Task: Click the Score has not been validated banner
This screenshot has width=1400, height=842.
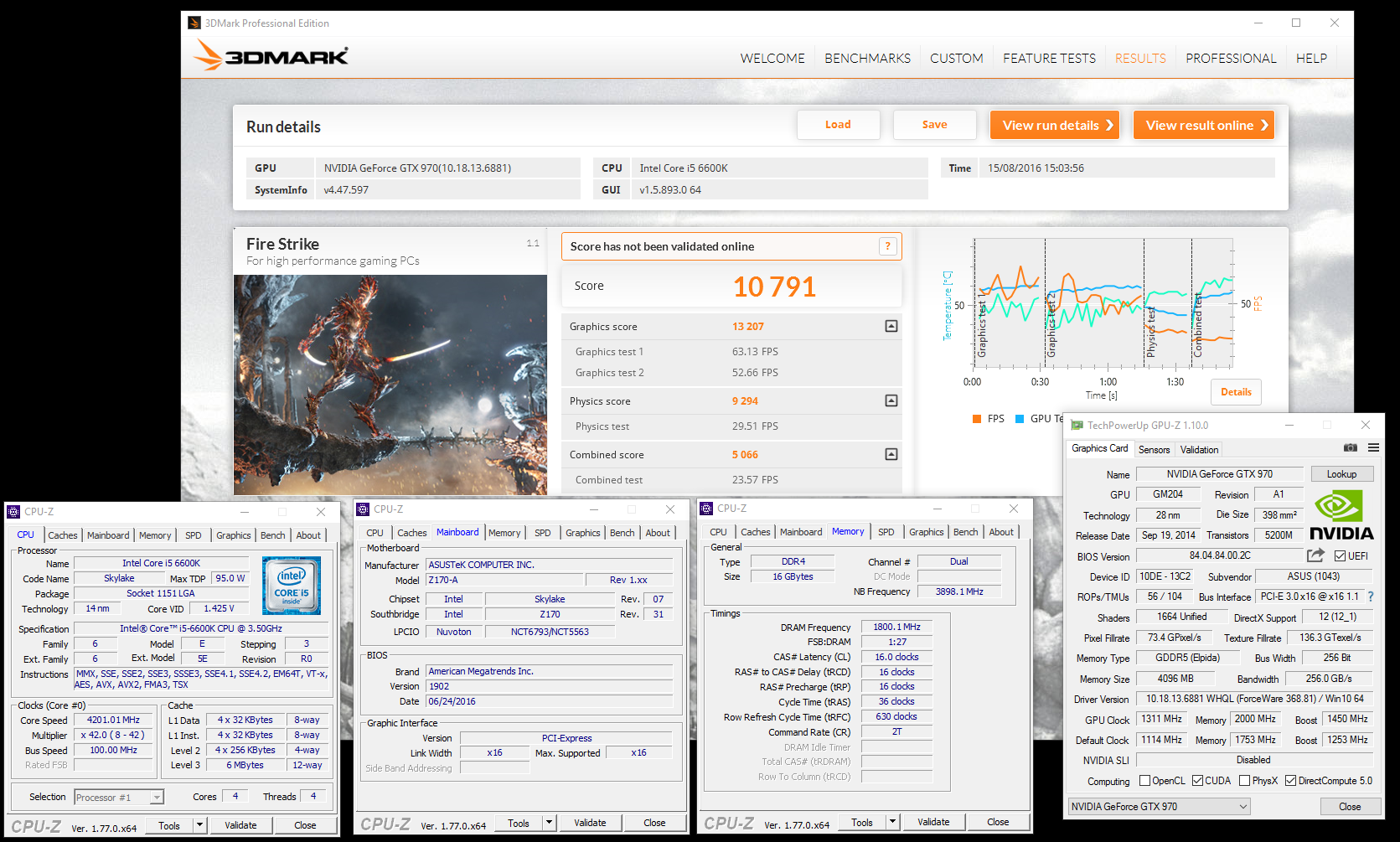Action: click(x=731, y=246)
